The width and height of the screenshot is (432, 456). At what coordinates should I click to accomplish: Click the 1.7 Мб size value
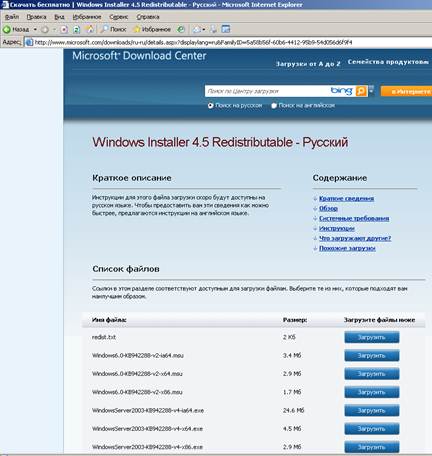point(292,392)
